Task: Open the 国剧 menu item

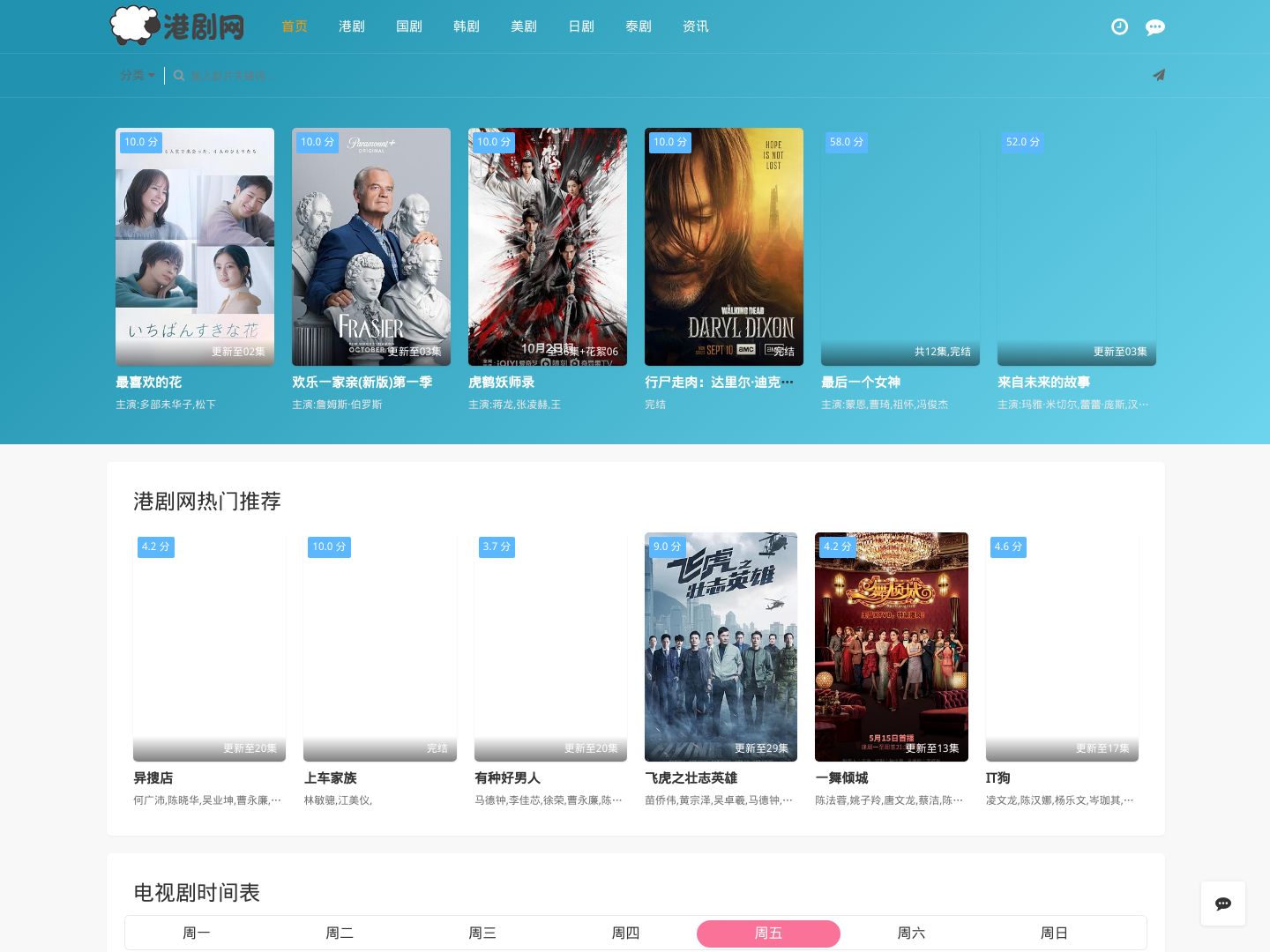Action: point(409,26)
